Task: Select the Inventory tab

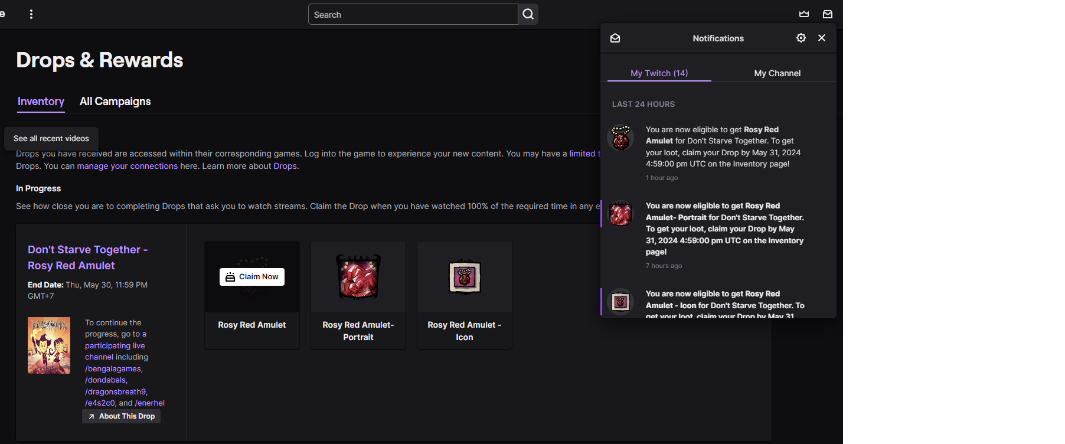Action: [x=41, y=101]
